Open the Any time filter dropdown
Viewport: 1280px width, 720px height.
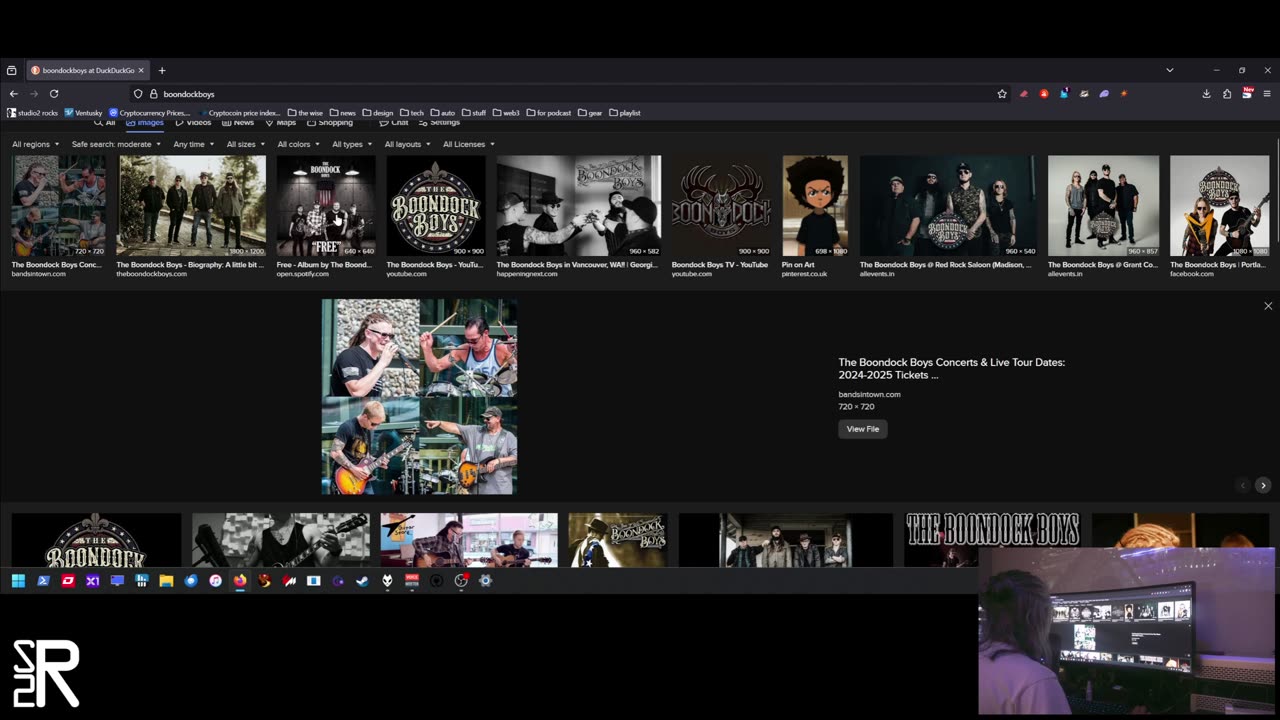pos(194,144)
